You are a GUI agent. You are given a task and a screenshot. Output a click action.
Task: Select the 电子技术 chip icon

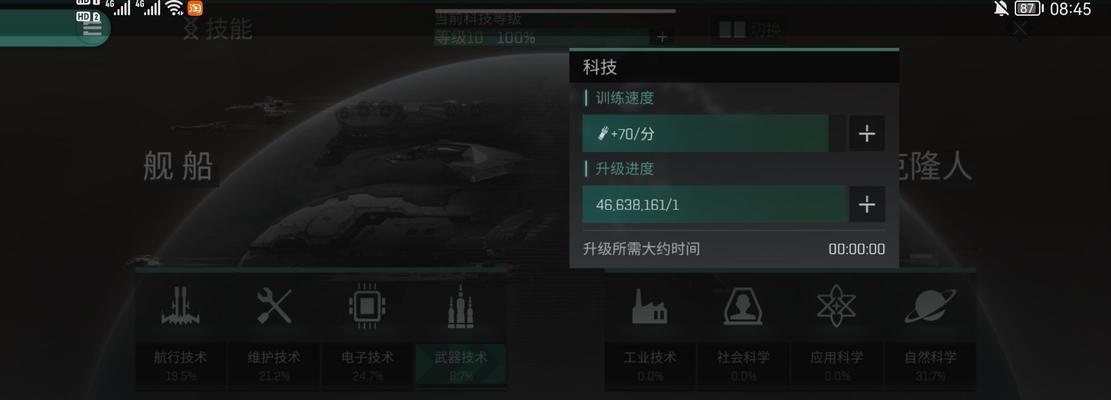367,307
